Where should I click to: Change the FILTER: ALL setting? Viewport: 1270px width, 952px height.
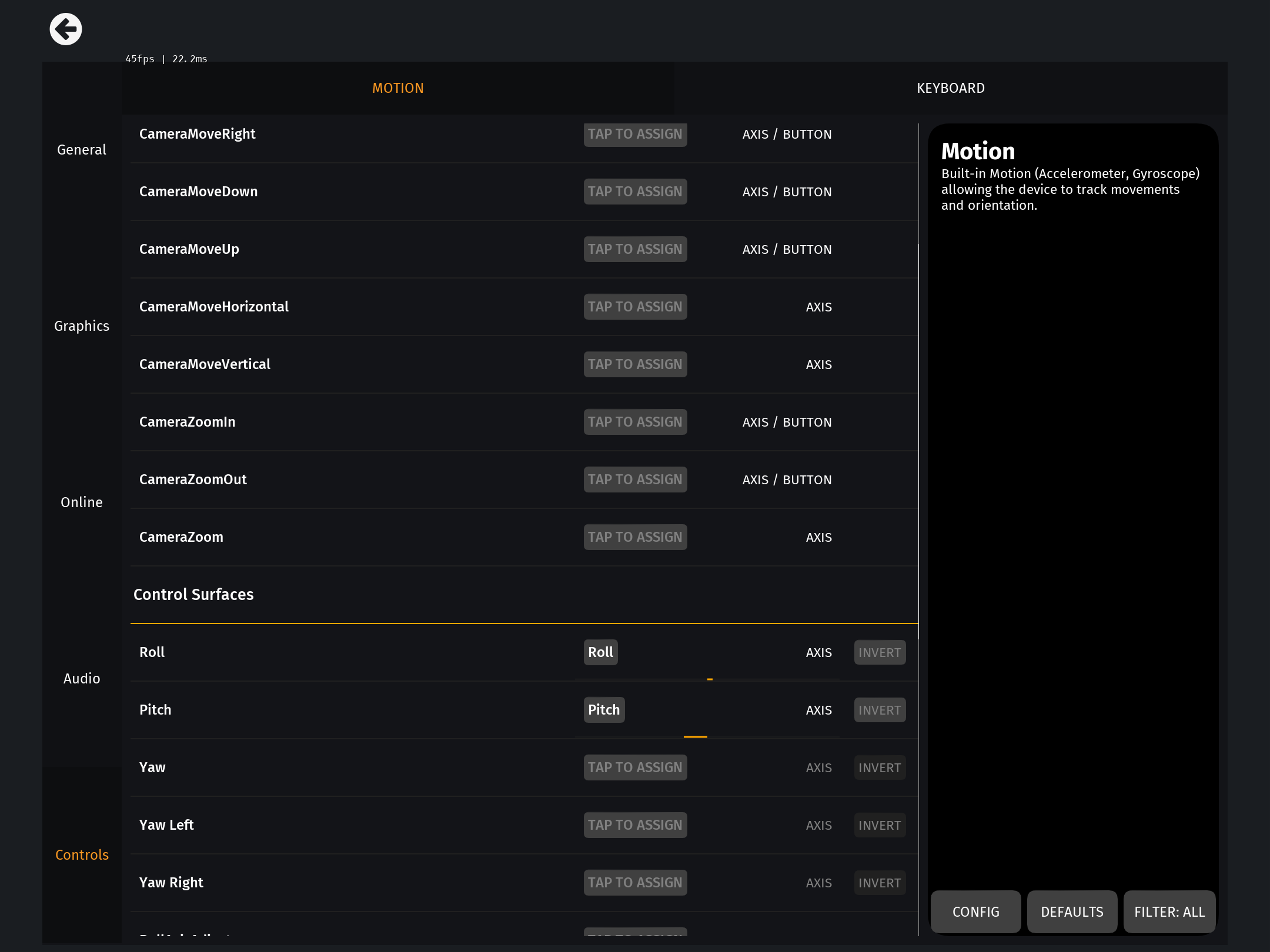[1169, 911]
